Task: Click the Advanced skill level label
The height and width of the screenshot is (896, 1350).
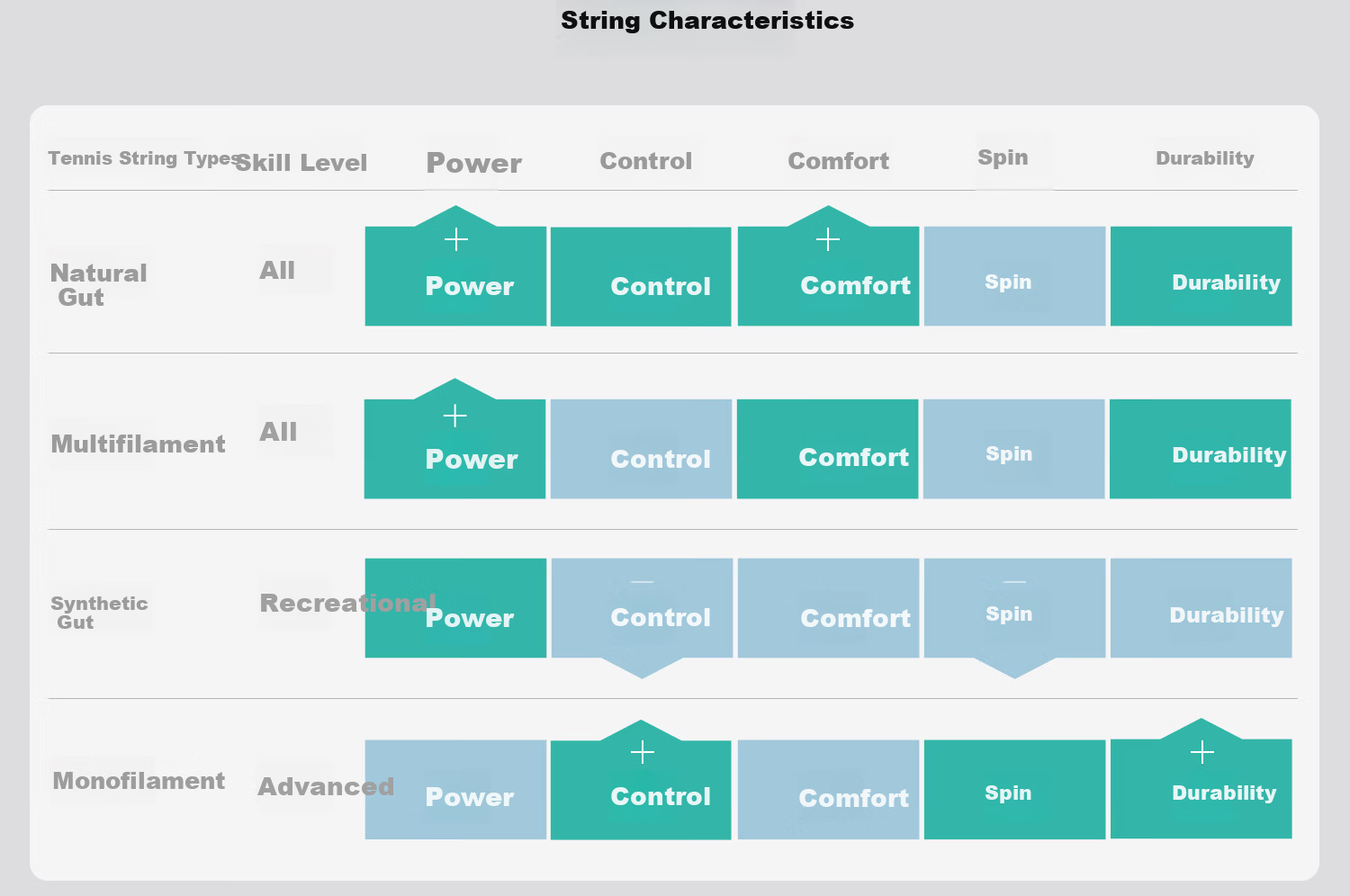Action: [326, 787]
